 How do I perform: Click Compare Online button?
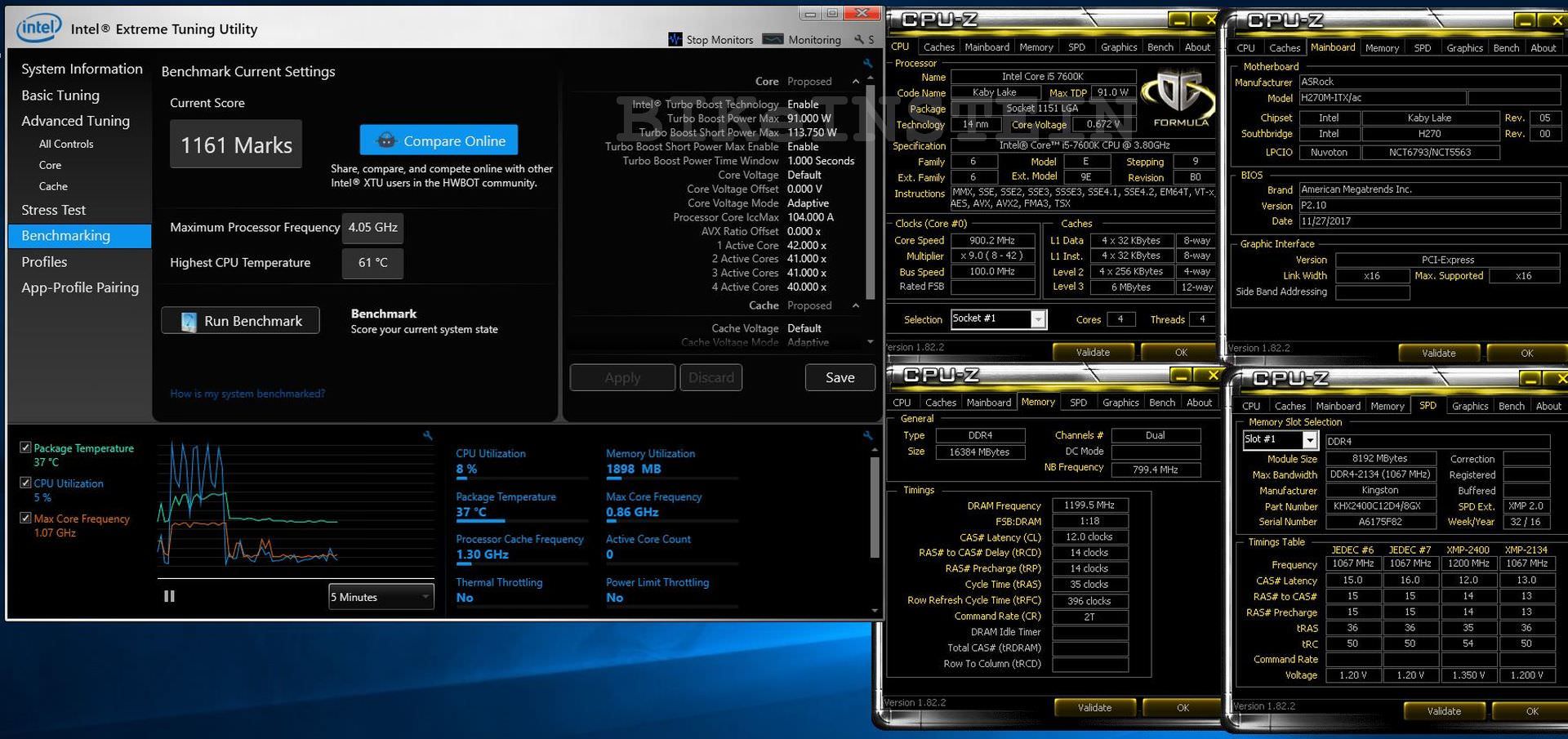point(439,140)
